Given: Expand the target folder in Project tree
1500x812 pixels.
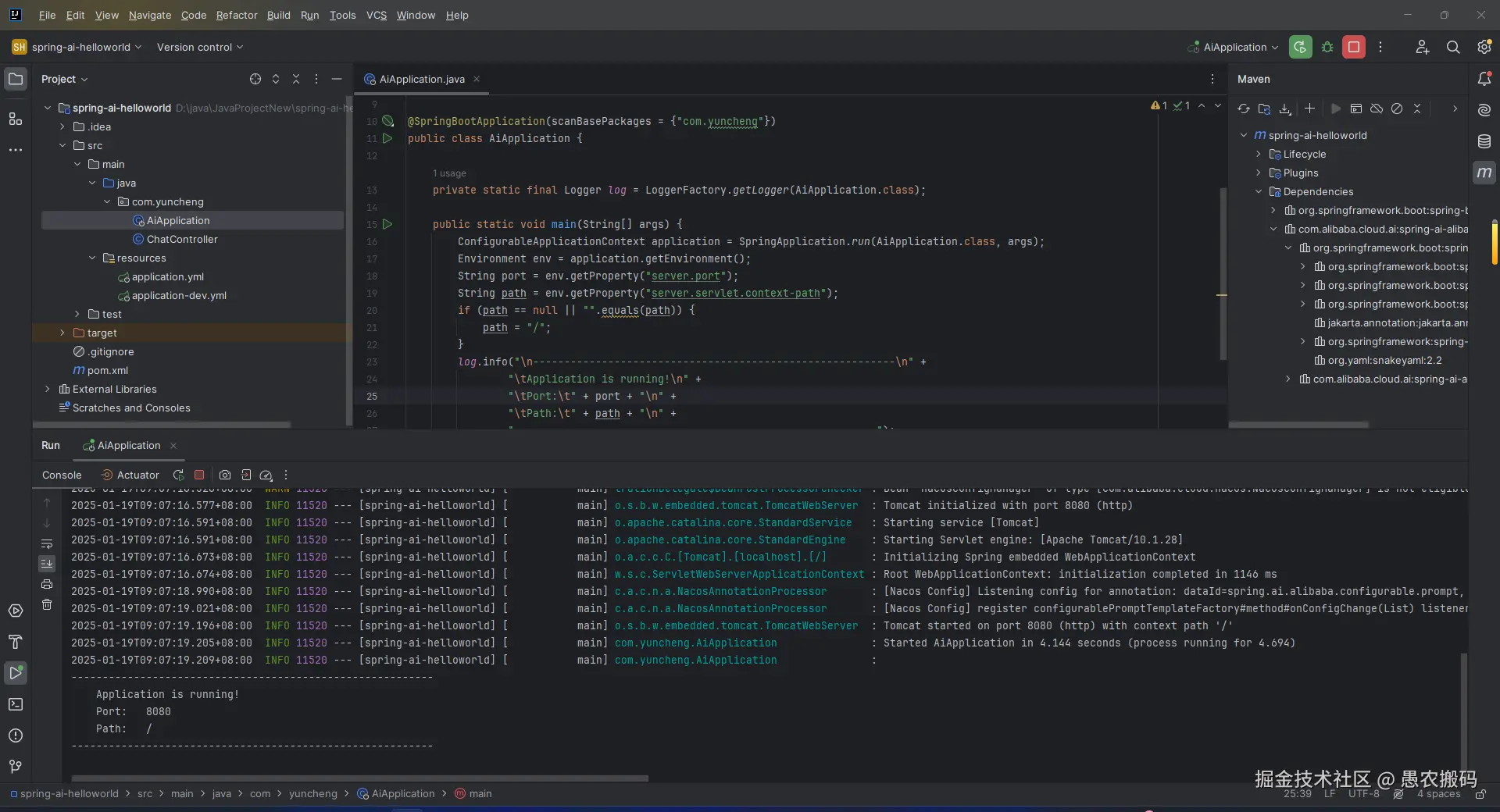Looking at the screenshot, I should [62, 333].
